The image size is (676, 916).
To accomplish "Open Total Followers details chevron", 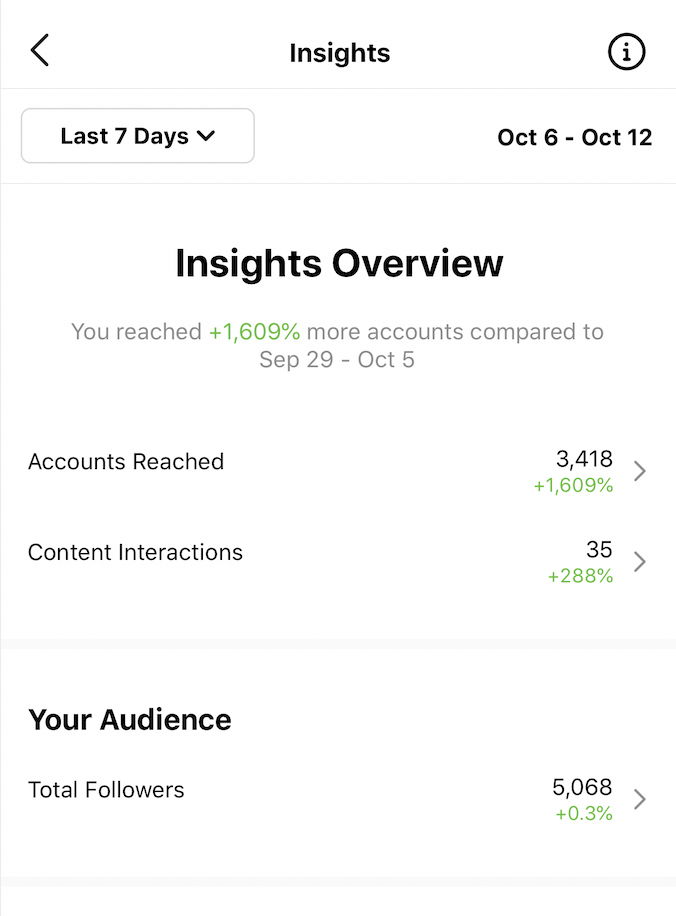I will tap(640, 799).
